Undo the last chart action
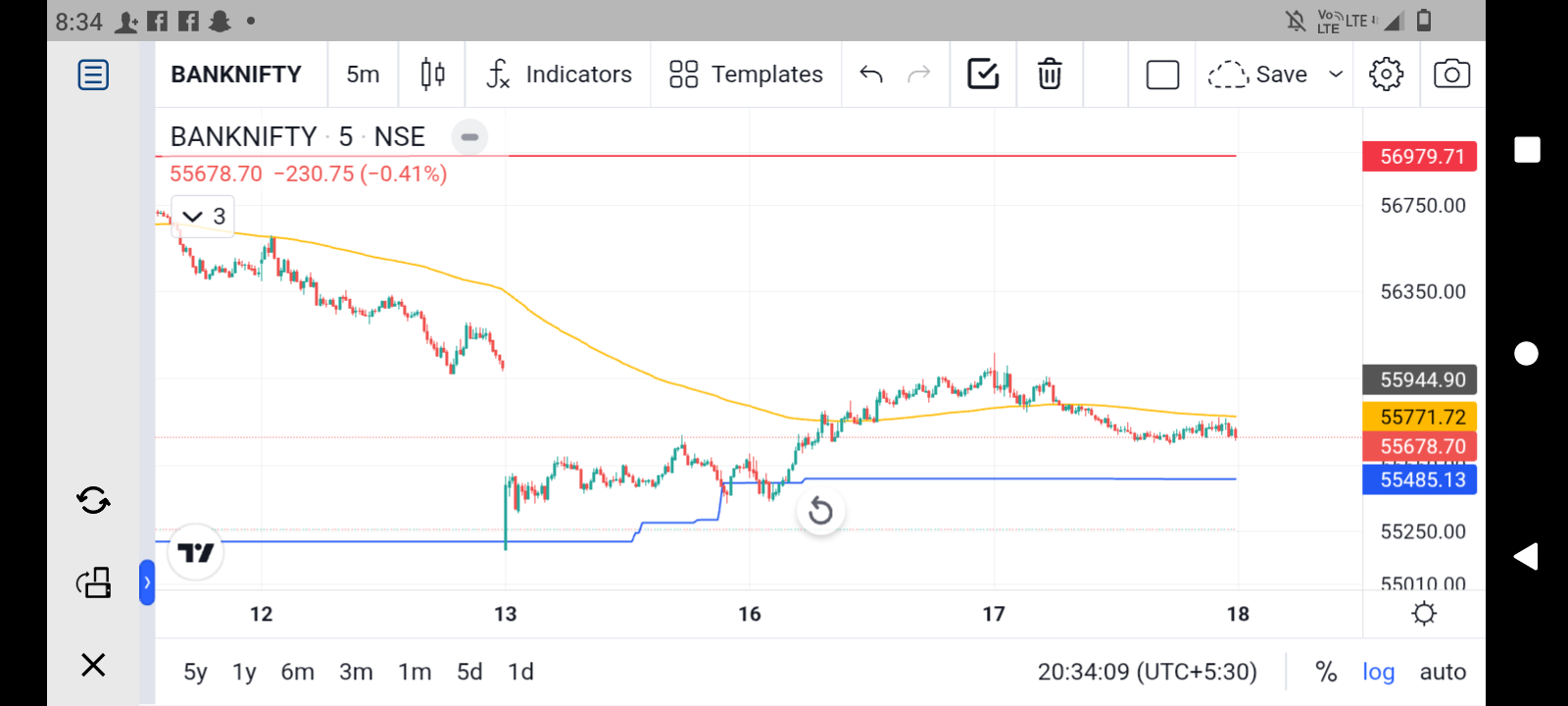 coord(871,75)
